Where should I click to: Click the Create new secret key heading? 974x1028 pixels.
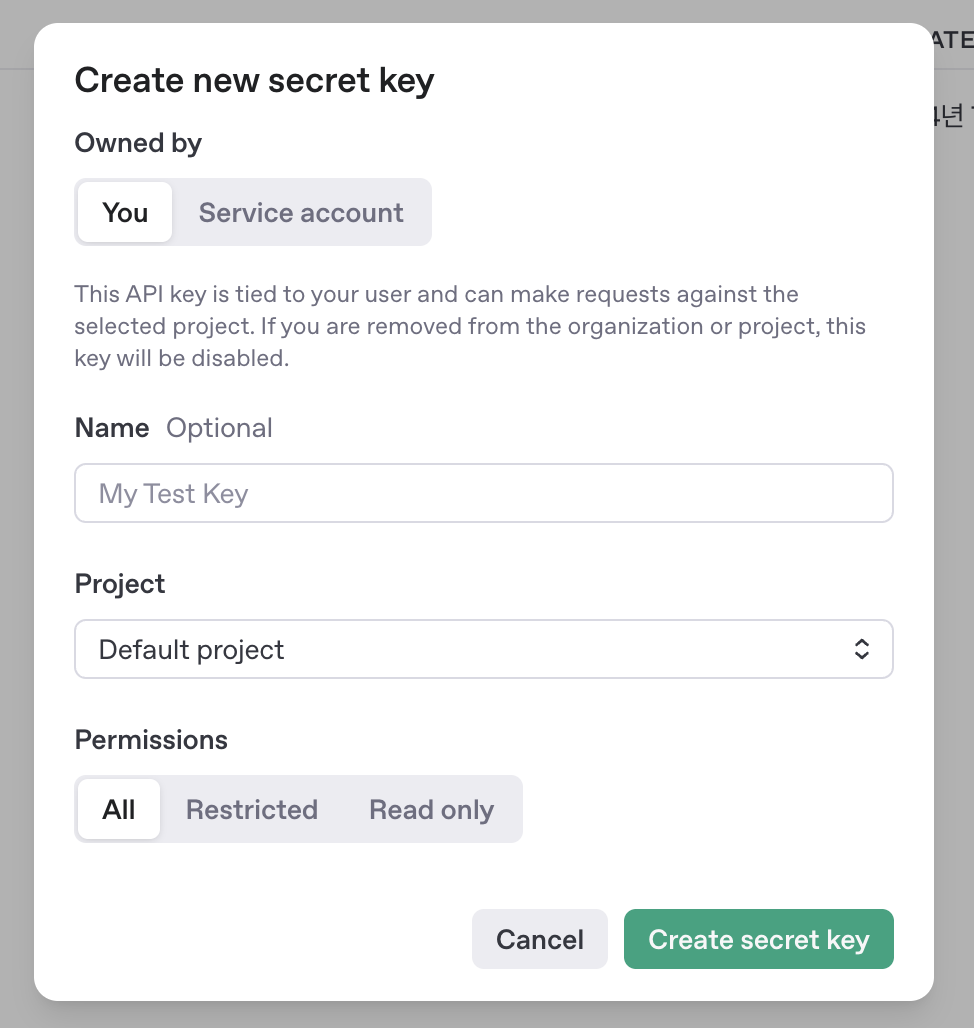click(254, 80)
